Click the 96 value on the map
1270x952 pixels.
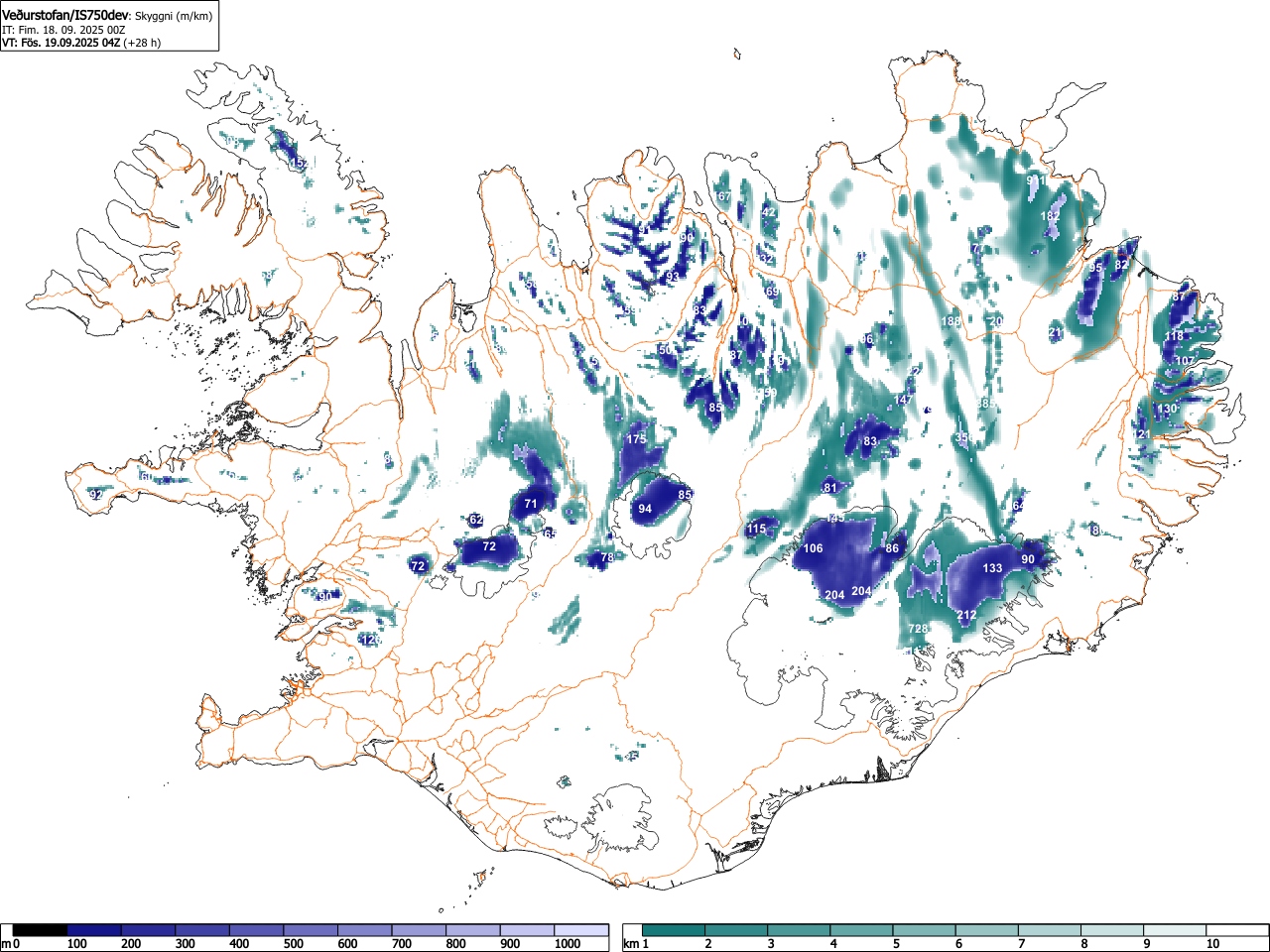[x=867, y=339]
